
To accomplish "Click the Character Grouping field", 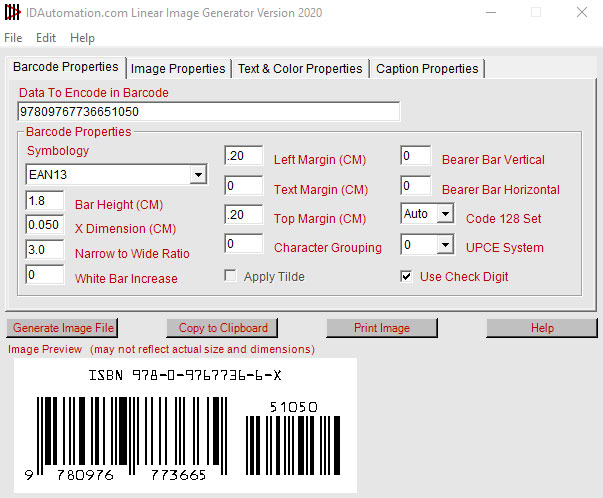I will (244, 243).
